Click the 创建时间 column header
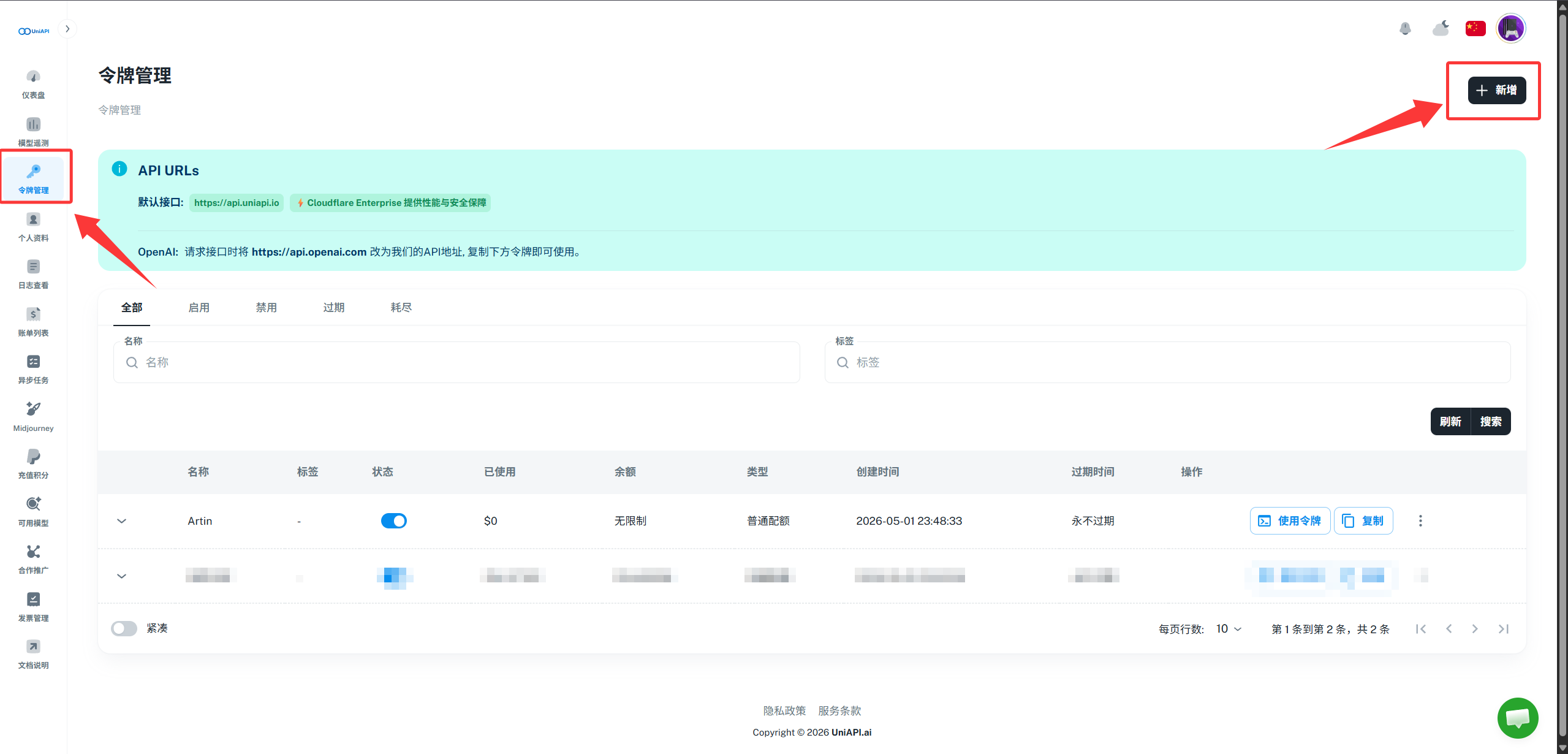Viewport: 1568px width, 754px height. (877, 472)
